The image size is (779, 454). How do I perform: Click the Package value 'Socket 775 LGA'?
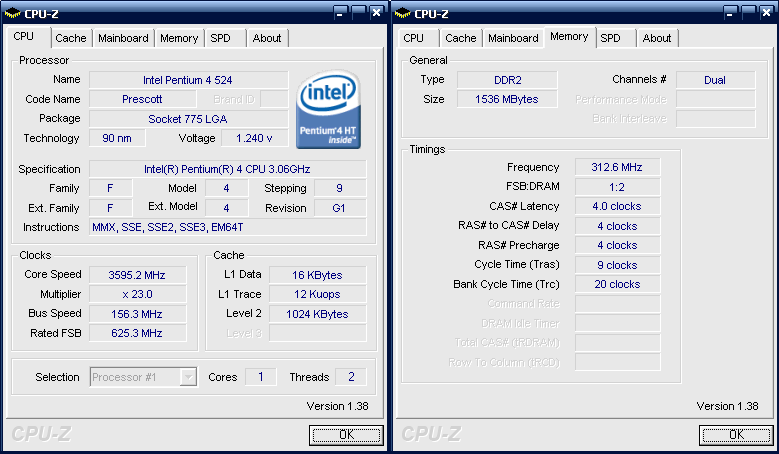tap(188, 119)
